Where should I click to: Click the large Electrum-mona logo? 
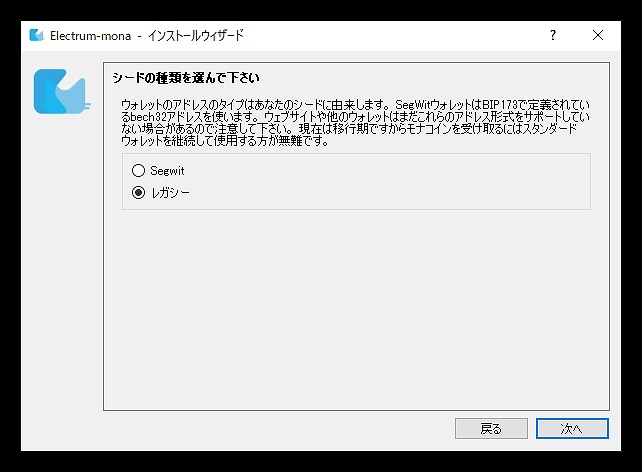(62, 91)
